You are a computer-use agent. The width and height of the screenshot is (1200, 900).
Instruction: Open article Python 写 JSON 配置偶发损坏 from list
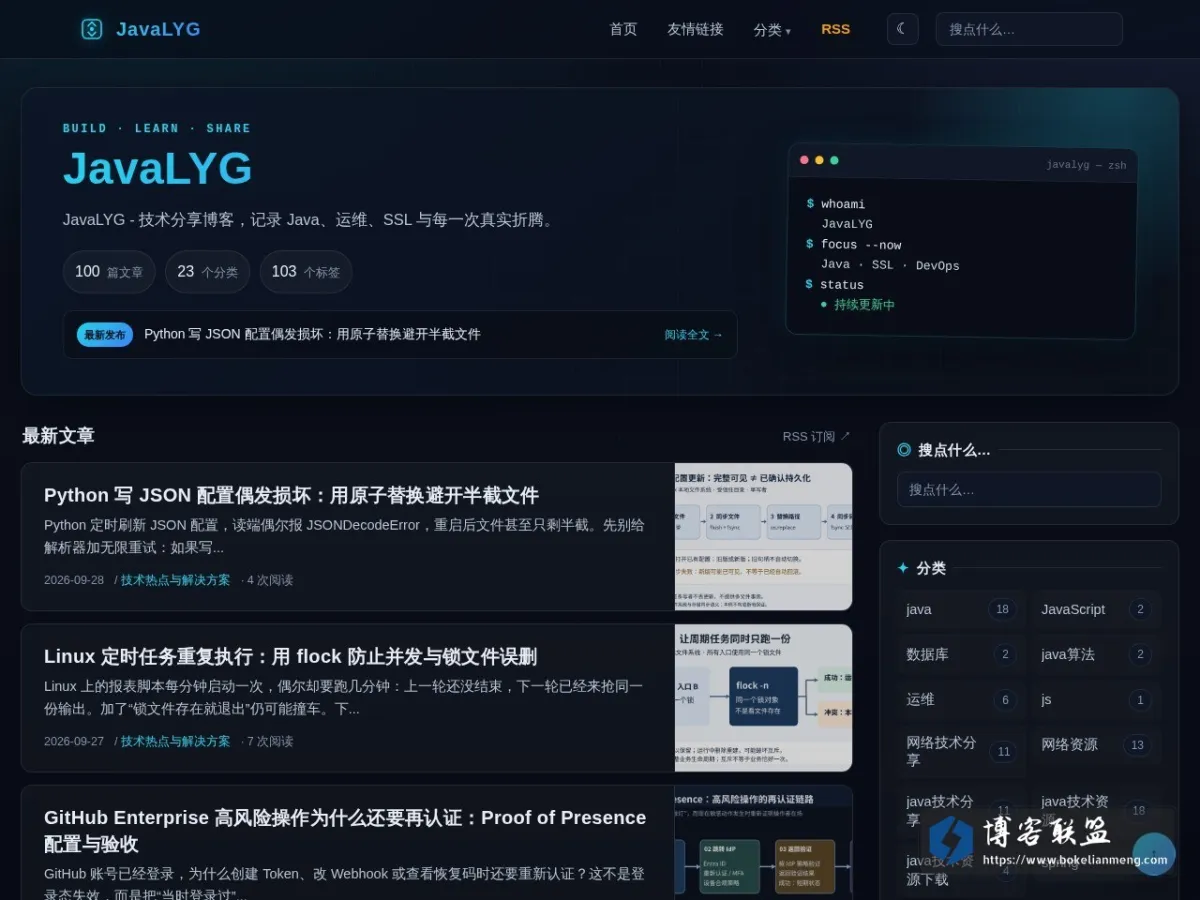(x=291, y=495)
